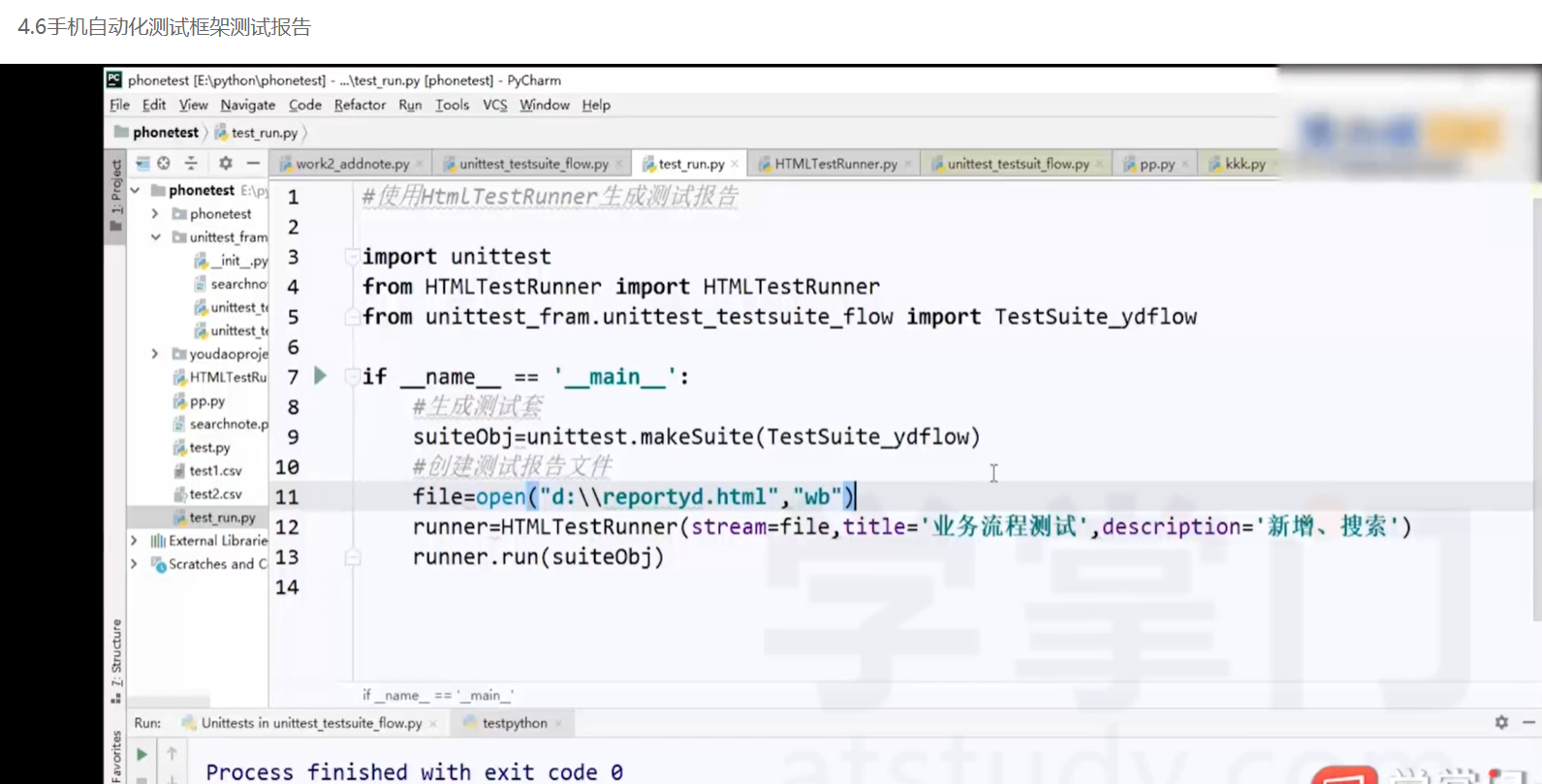Open the Code menu
Viewport: 1542px width, 784px height.
304,105
